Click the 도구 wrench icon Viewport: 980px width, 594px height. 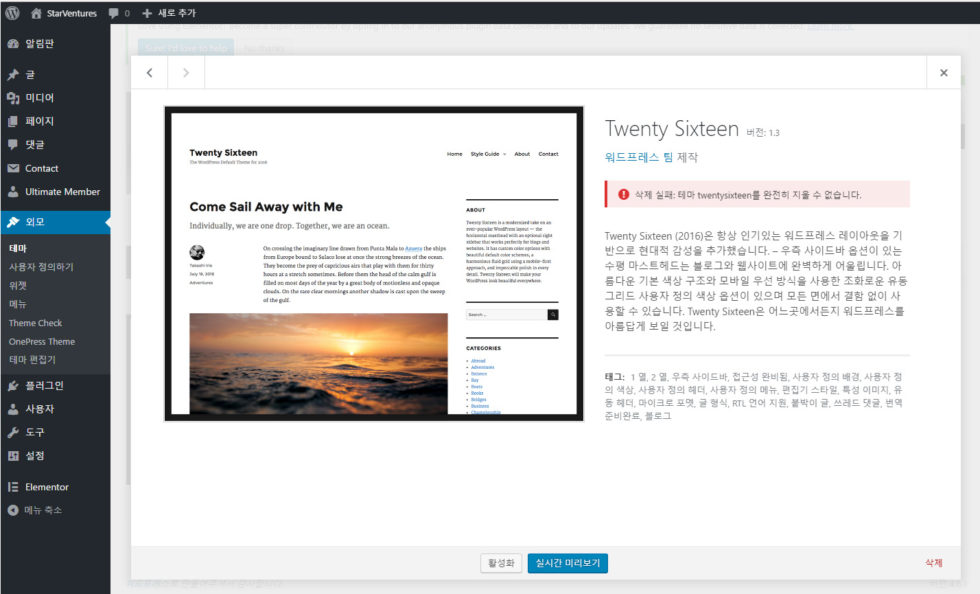[13, 432]
